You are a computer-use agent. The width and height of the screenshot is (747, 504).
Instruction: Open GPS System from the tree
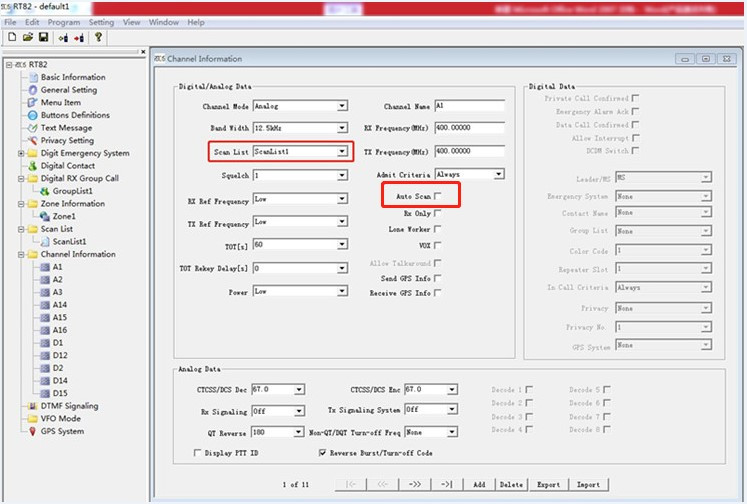pos(62,431)
